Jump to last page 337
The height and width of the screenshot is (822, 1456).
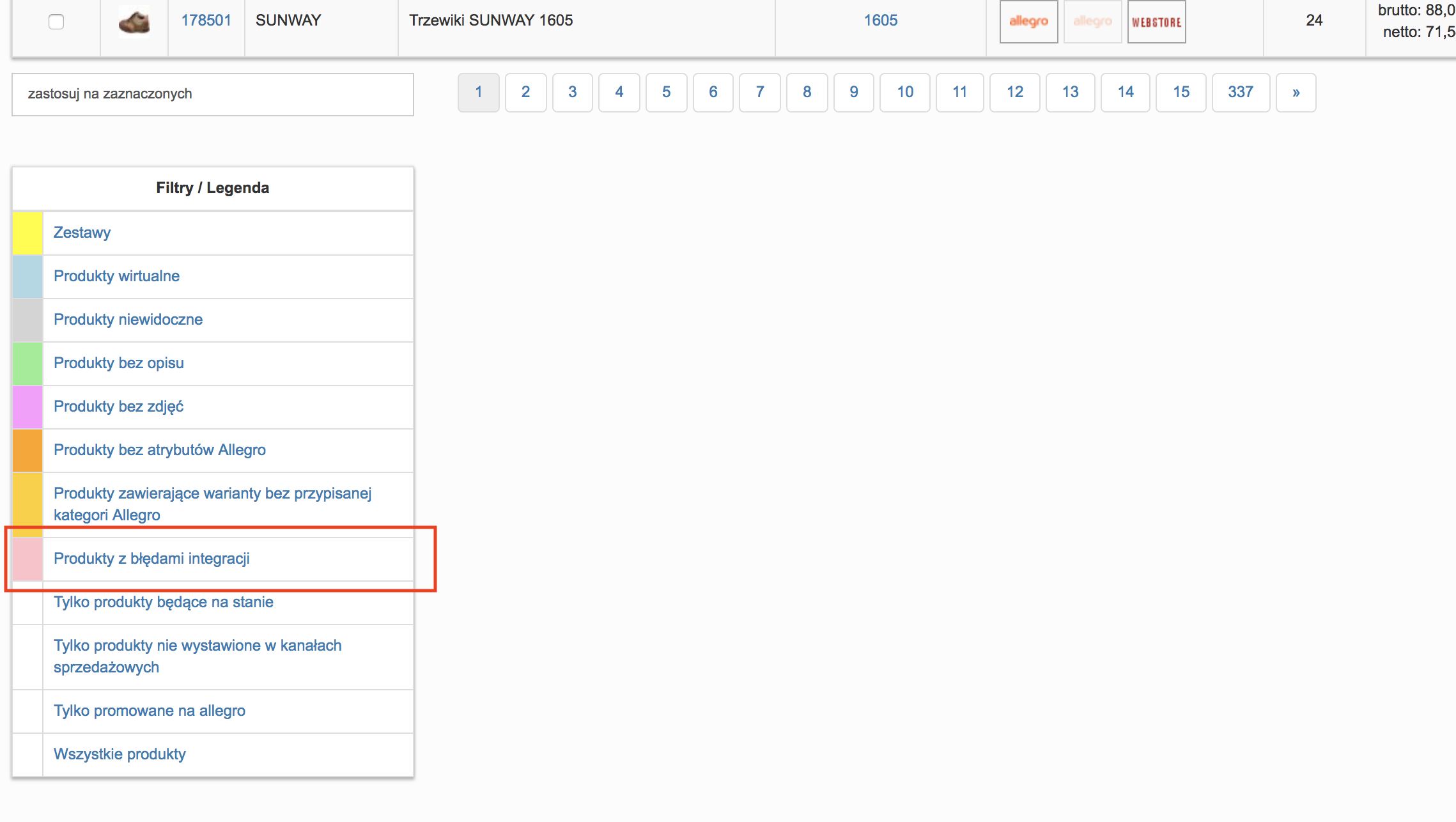(x=1240, y=93)
